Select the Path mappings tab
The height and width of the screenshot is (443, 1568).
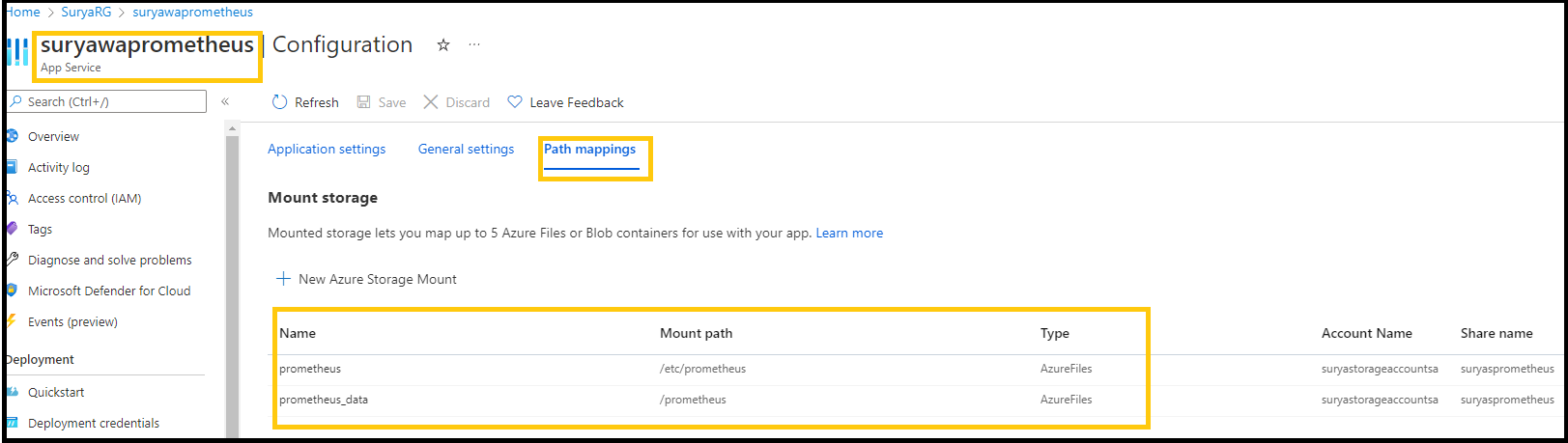(589, 149)
